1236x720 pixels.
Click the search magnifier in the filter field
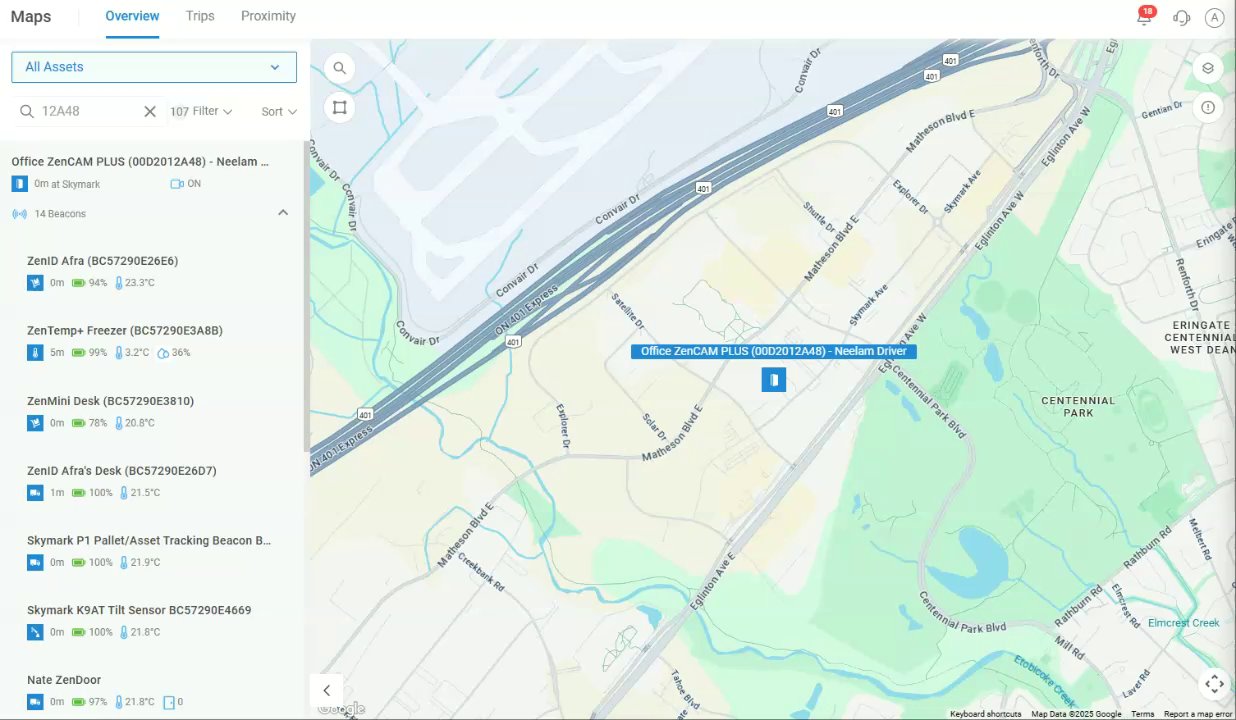pos(27,111)
